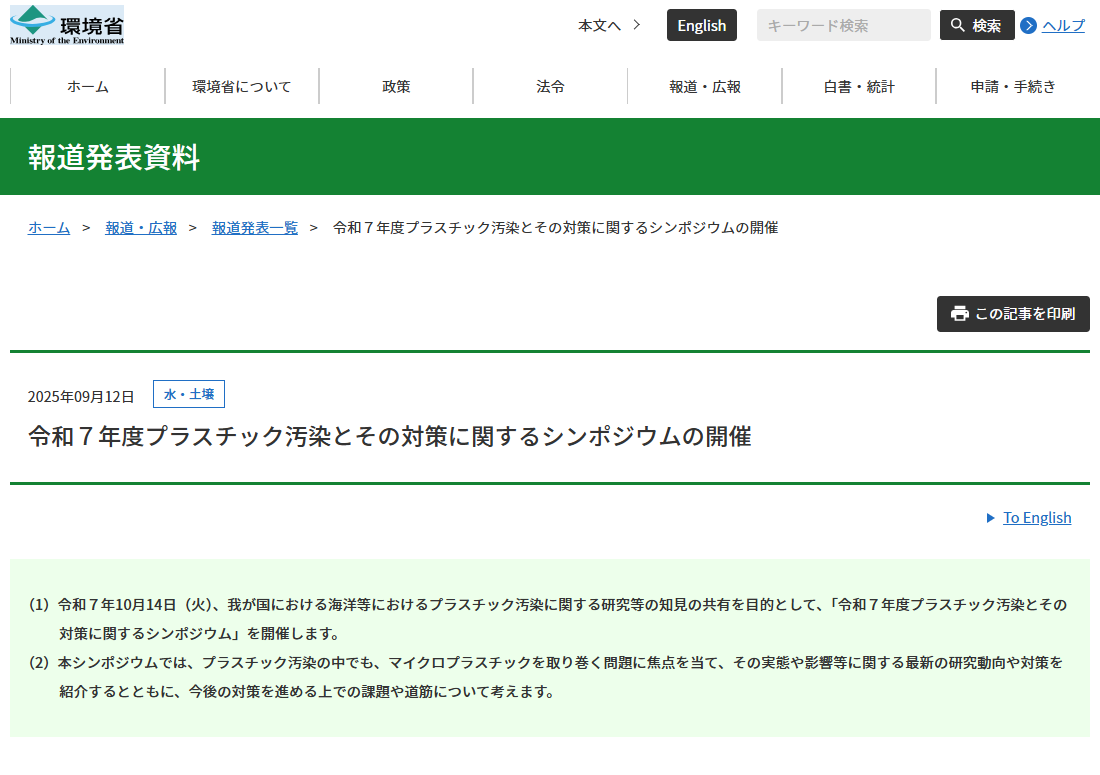Click the printer icon on the print button
Image resolution: width=1100 pixels, height=775 pixels.
click(959, 314)
